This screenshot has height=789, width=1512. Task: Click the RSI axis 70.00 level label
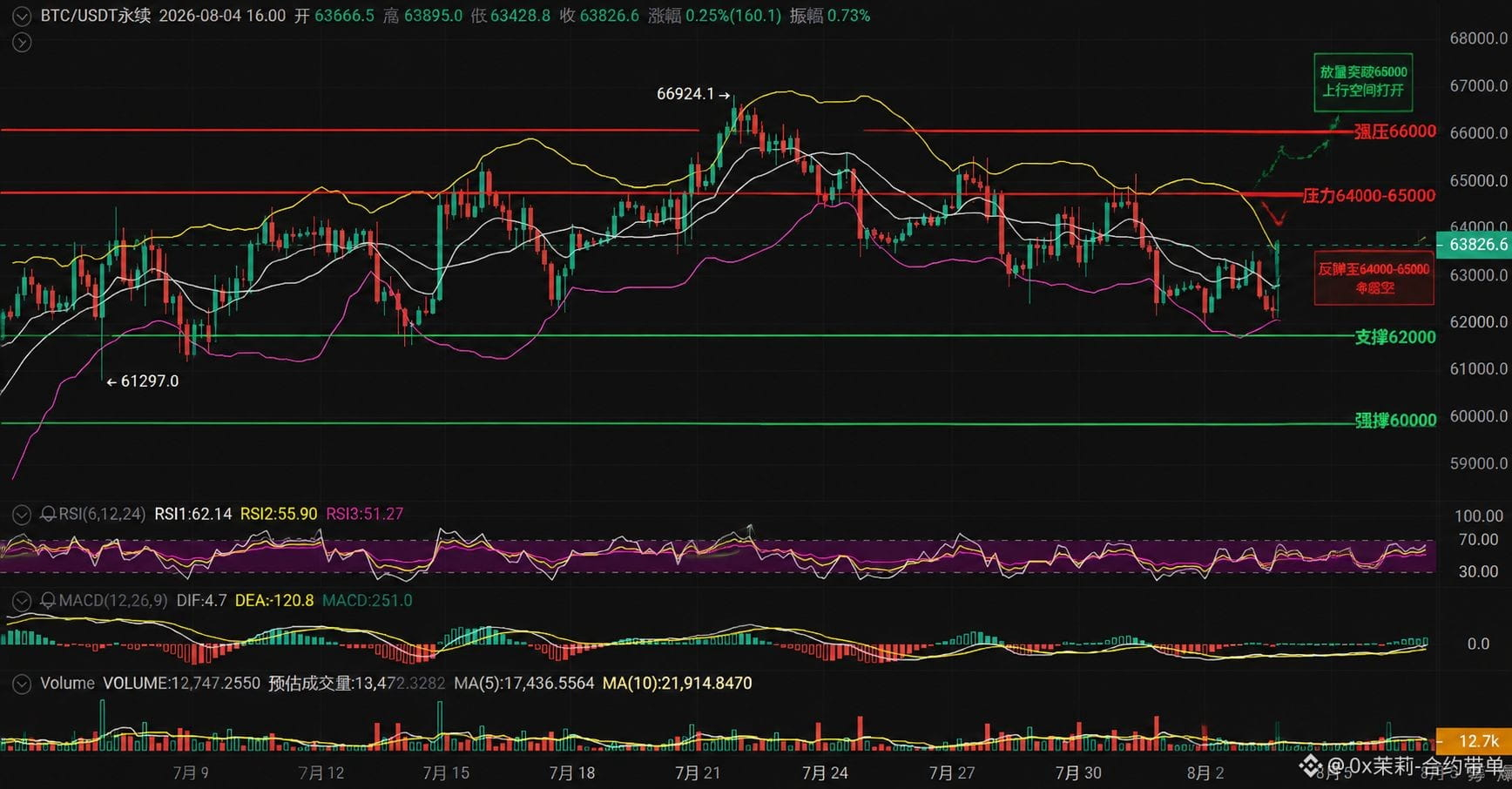coord(1479,540)
